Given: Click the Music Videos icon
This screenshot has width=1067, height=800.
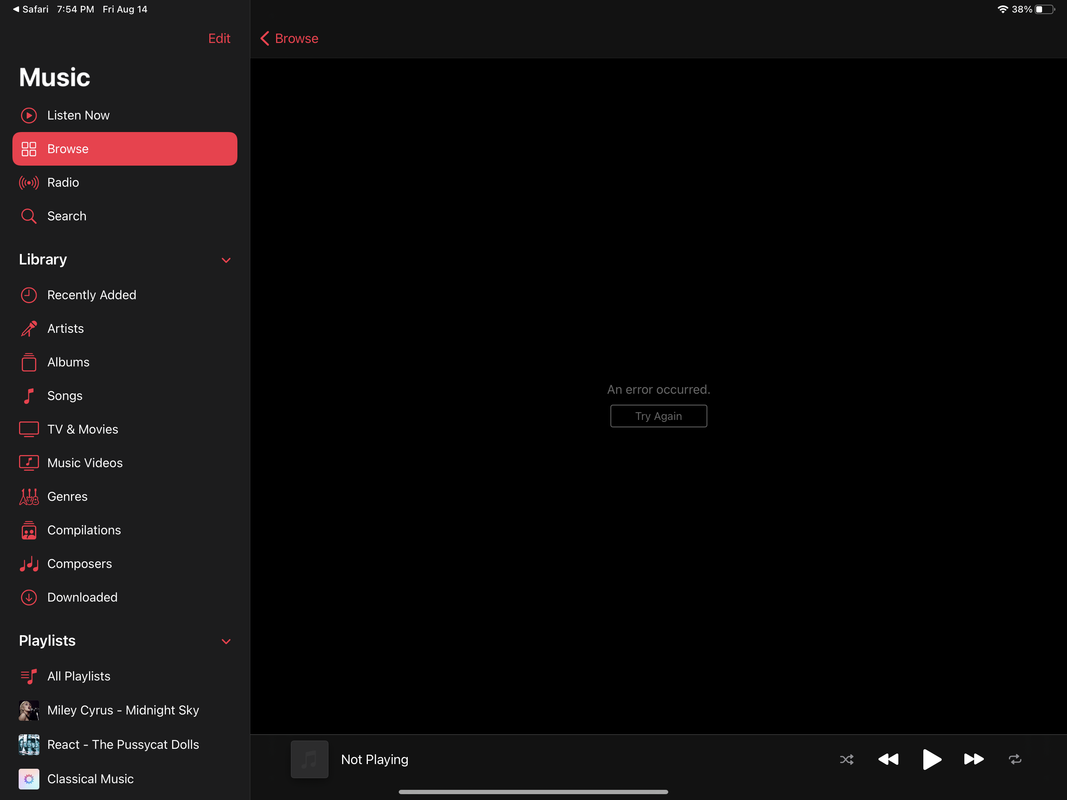Looking at the screenshot, I should [29, 463].
